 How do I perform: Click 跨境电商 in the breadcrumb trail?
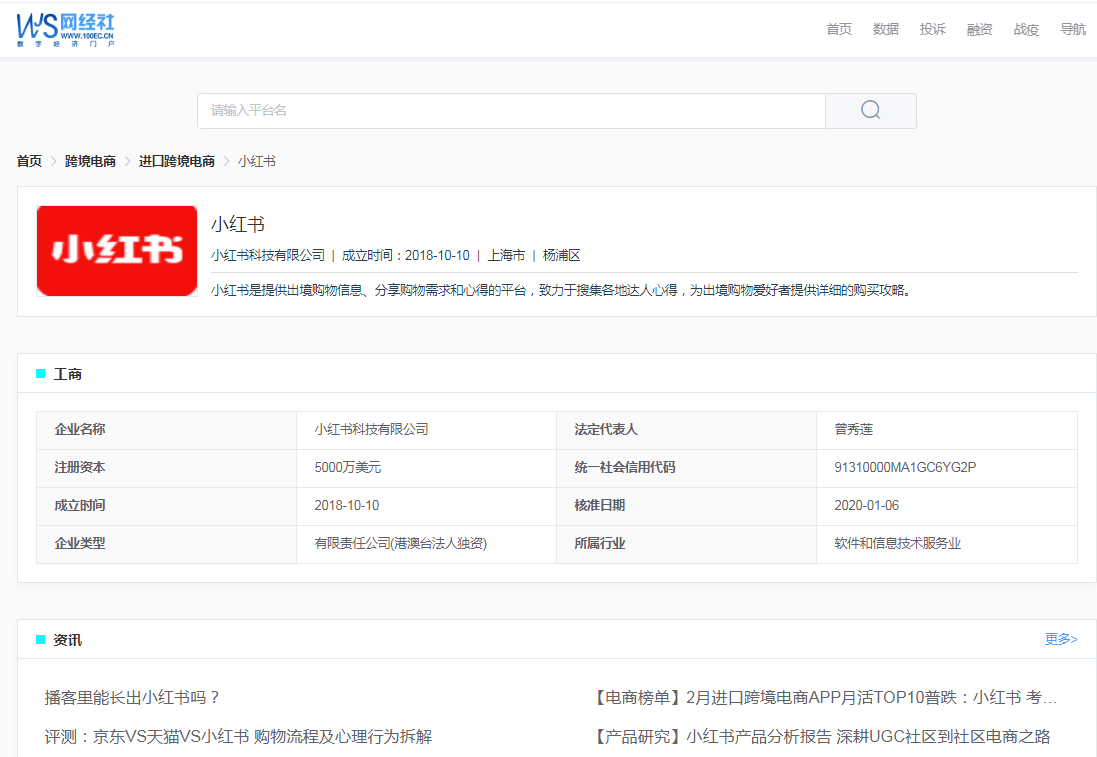(x=90, y=160)
